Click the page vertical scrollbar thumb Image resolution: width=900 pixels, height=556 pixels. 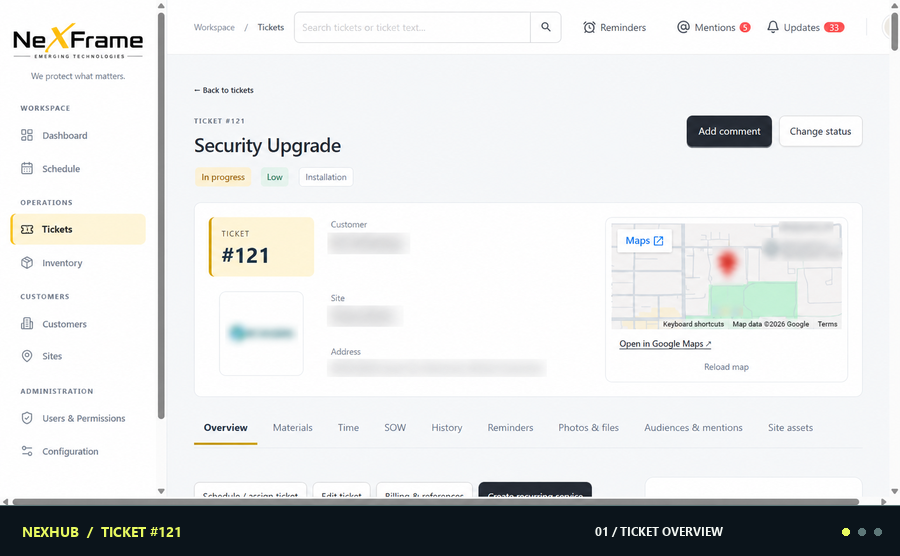(x=894, y=30)
